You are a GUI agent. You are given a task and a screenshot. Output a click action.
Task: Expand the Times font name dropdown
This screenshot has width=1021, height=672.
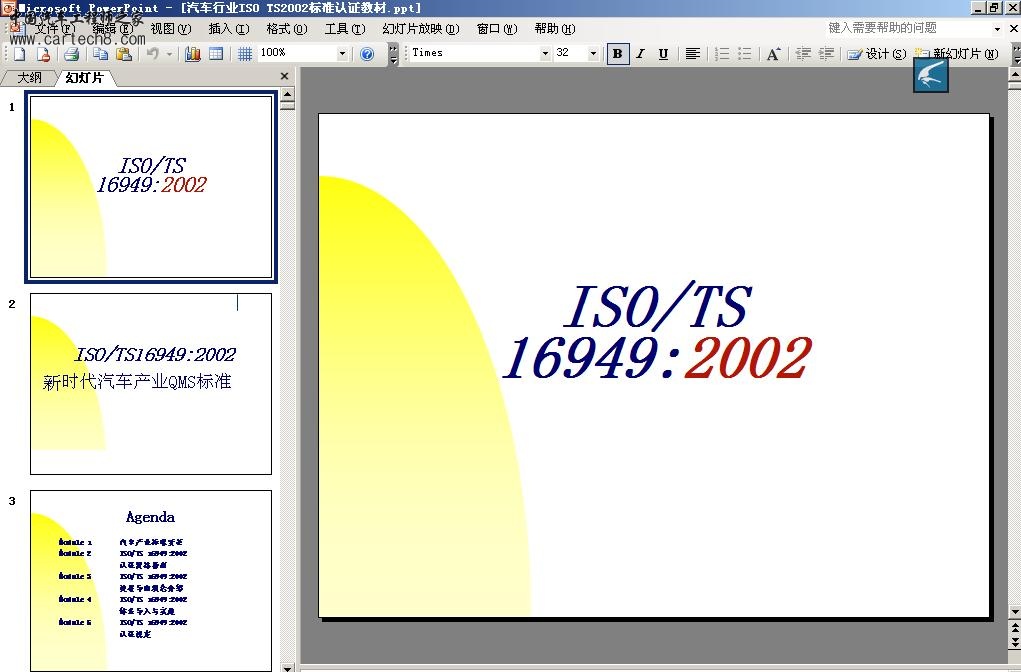point(545,54)
